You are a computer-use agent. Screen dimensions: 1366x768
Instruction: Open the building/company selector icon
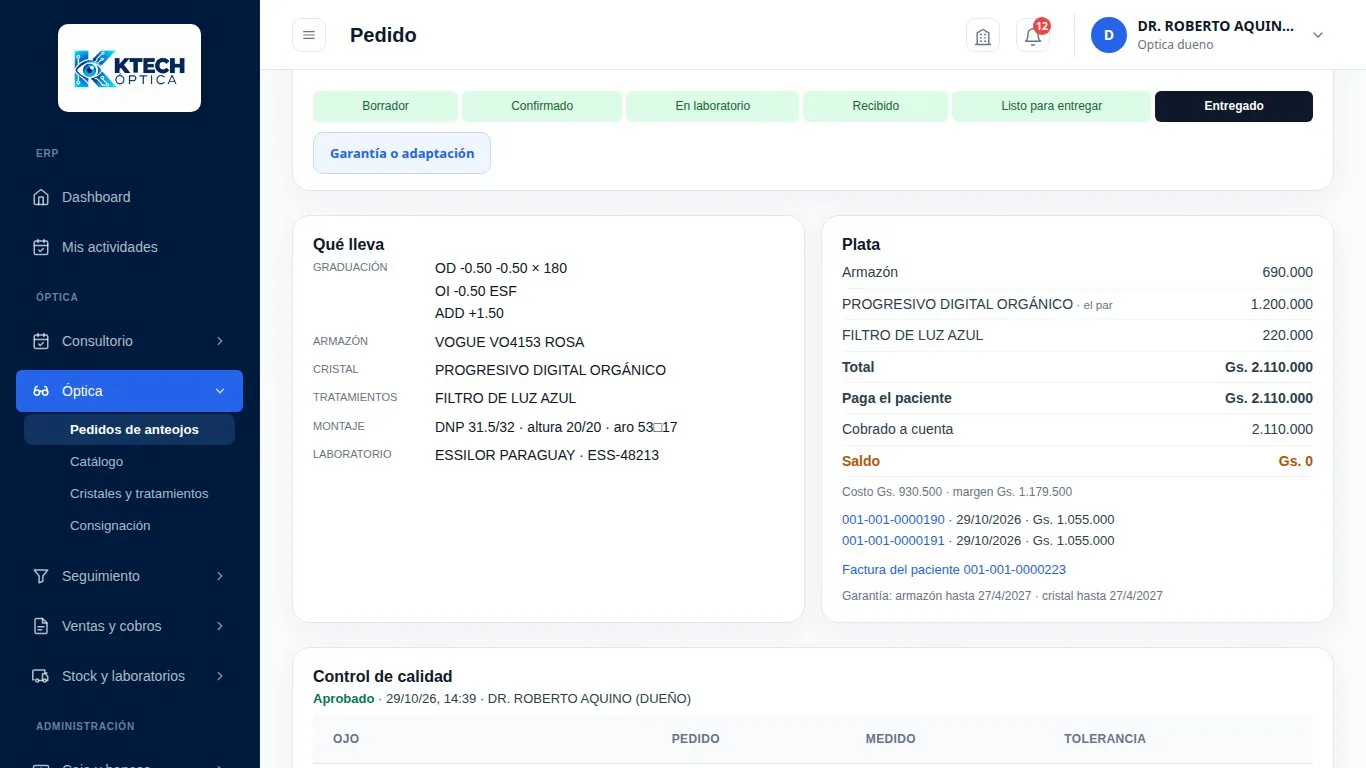pyautogui.click(x=983, y=35)
